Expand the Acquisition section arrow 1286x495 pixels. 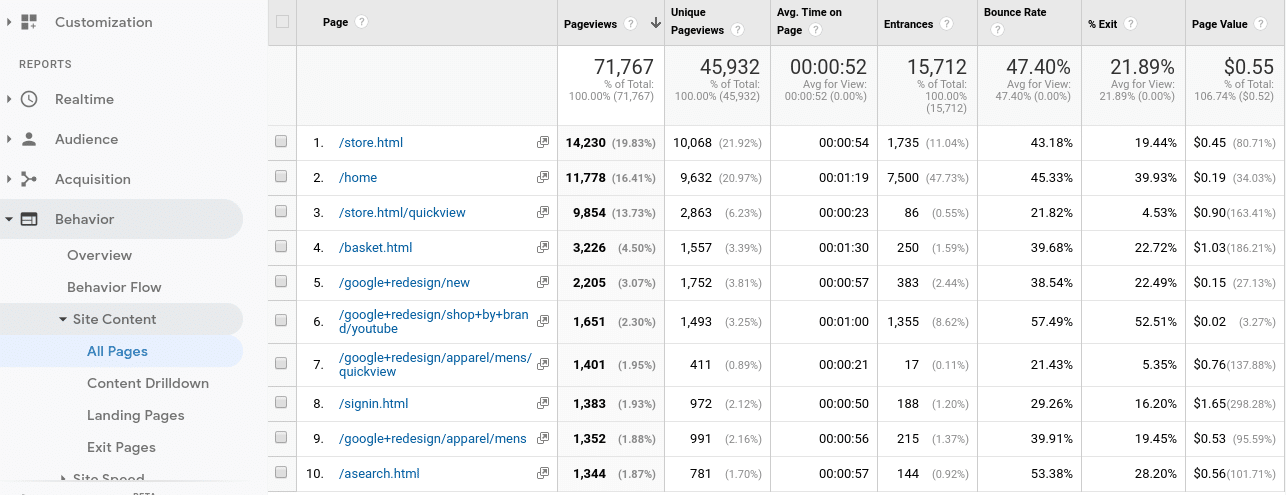coord(9,179)
